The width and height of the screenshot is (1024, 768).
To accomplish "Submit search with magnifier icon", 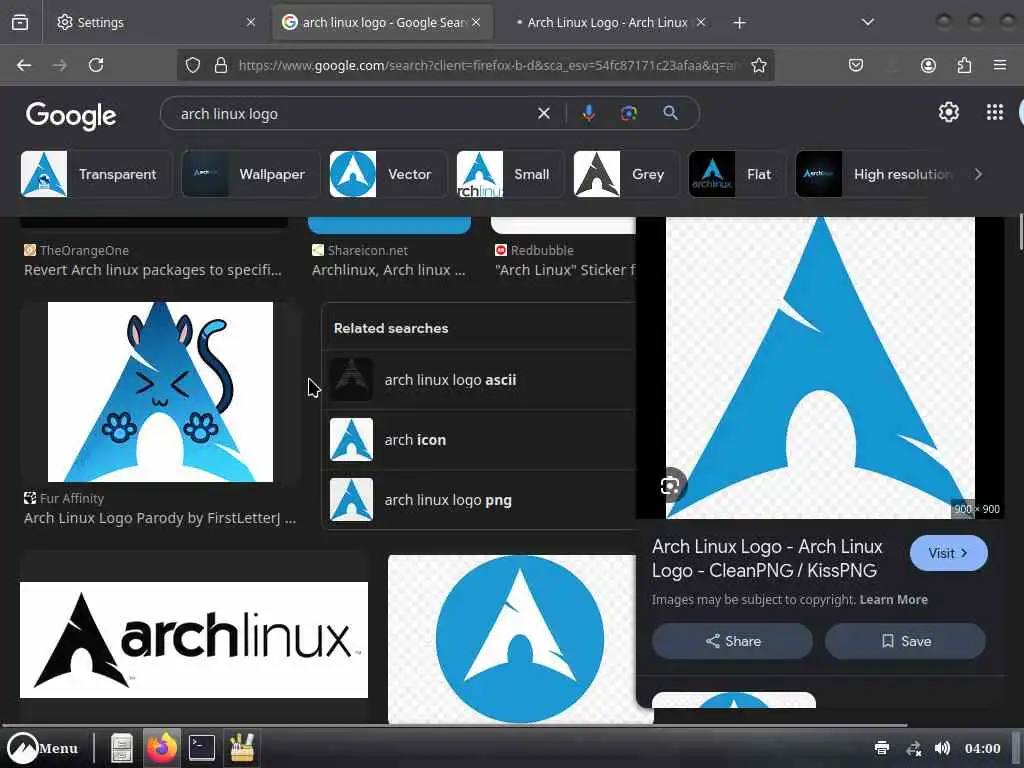I will [671, 113].
